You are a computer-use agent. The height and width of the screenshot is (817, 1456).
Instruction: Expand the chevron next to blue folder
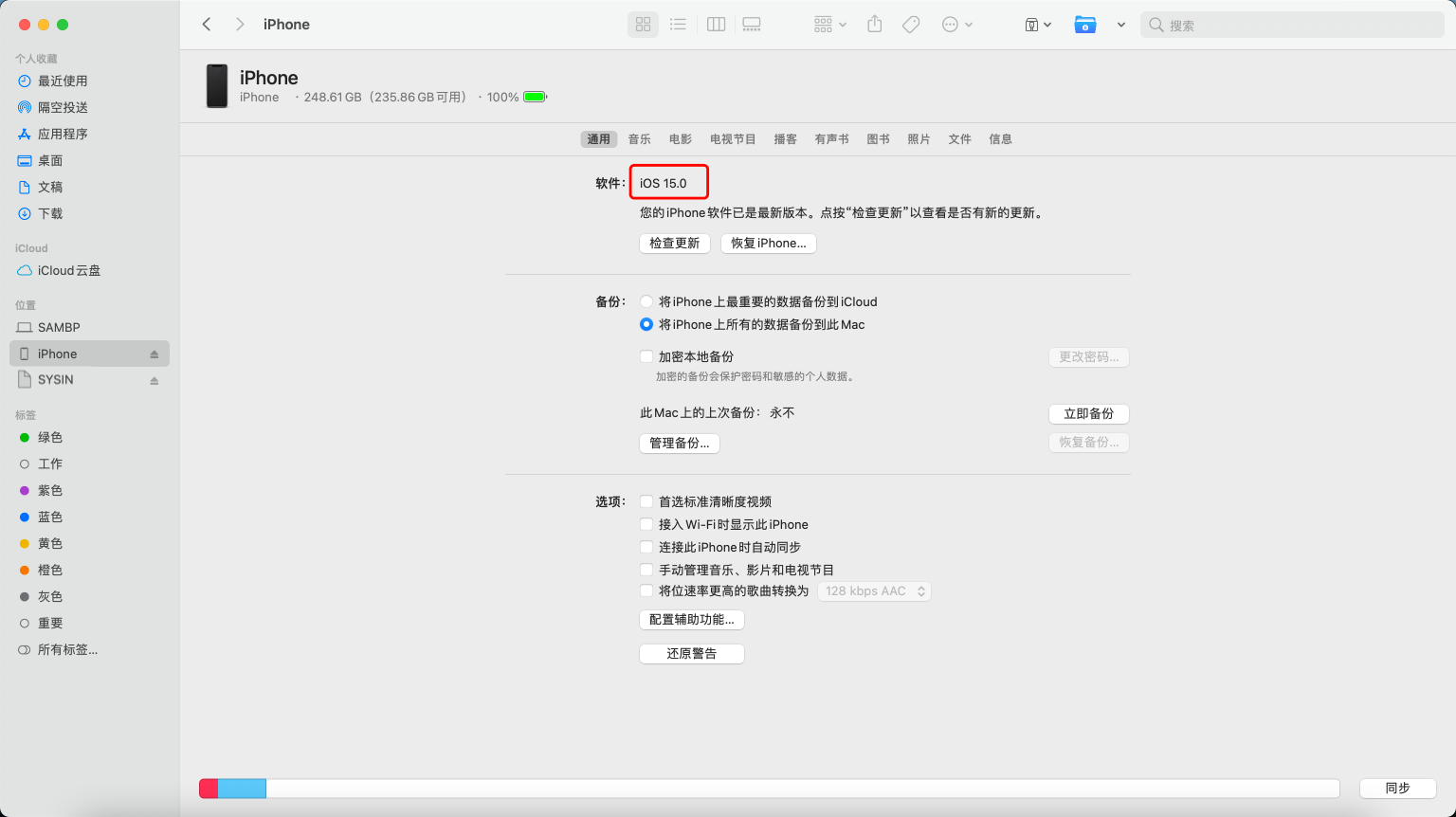(x=1121, y=25)
